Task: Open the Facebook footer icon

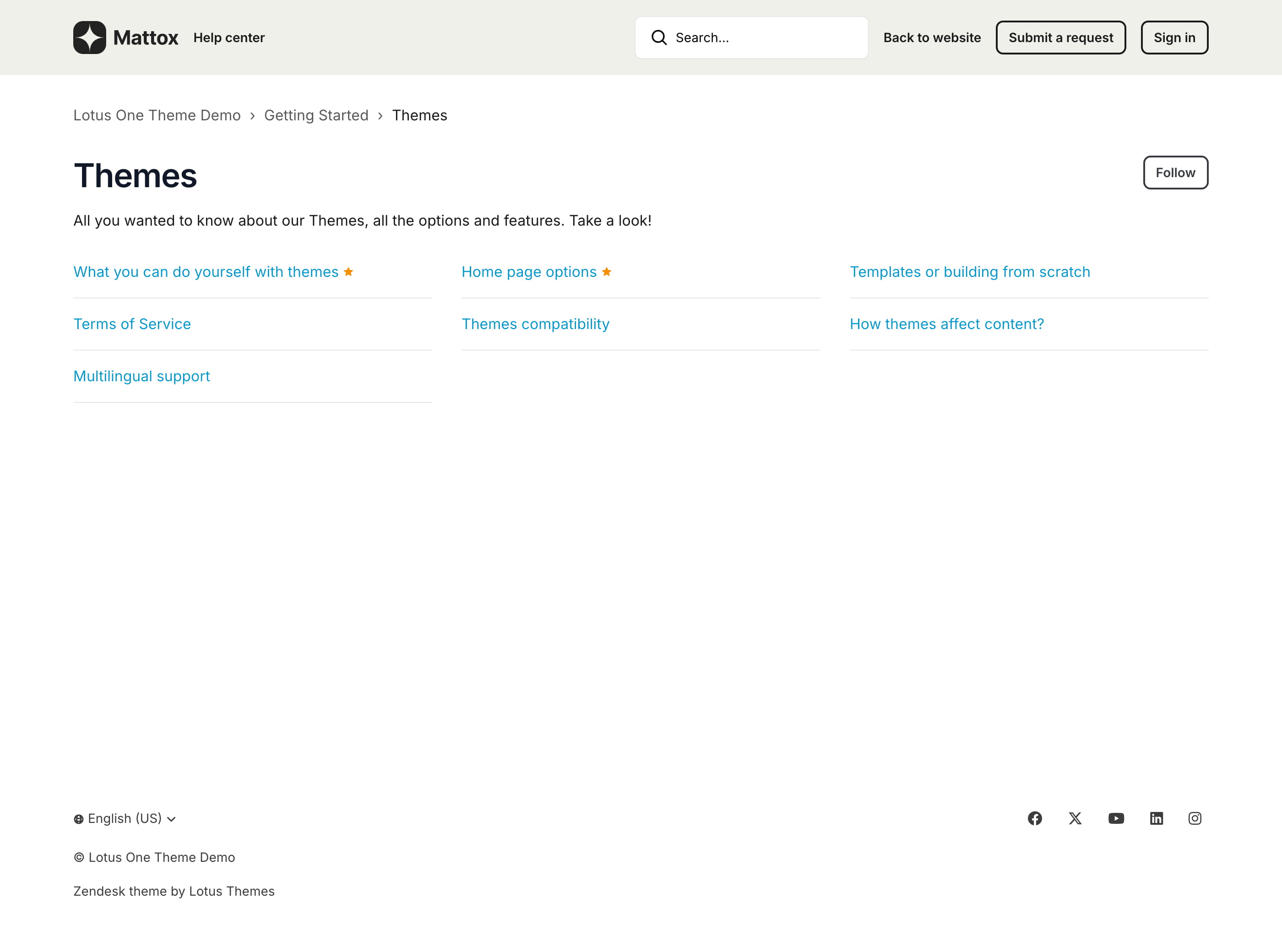Action: [1035, 818]
